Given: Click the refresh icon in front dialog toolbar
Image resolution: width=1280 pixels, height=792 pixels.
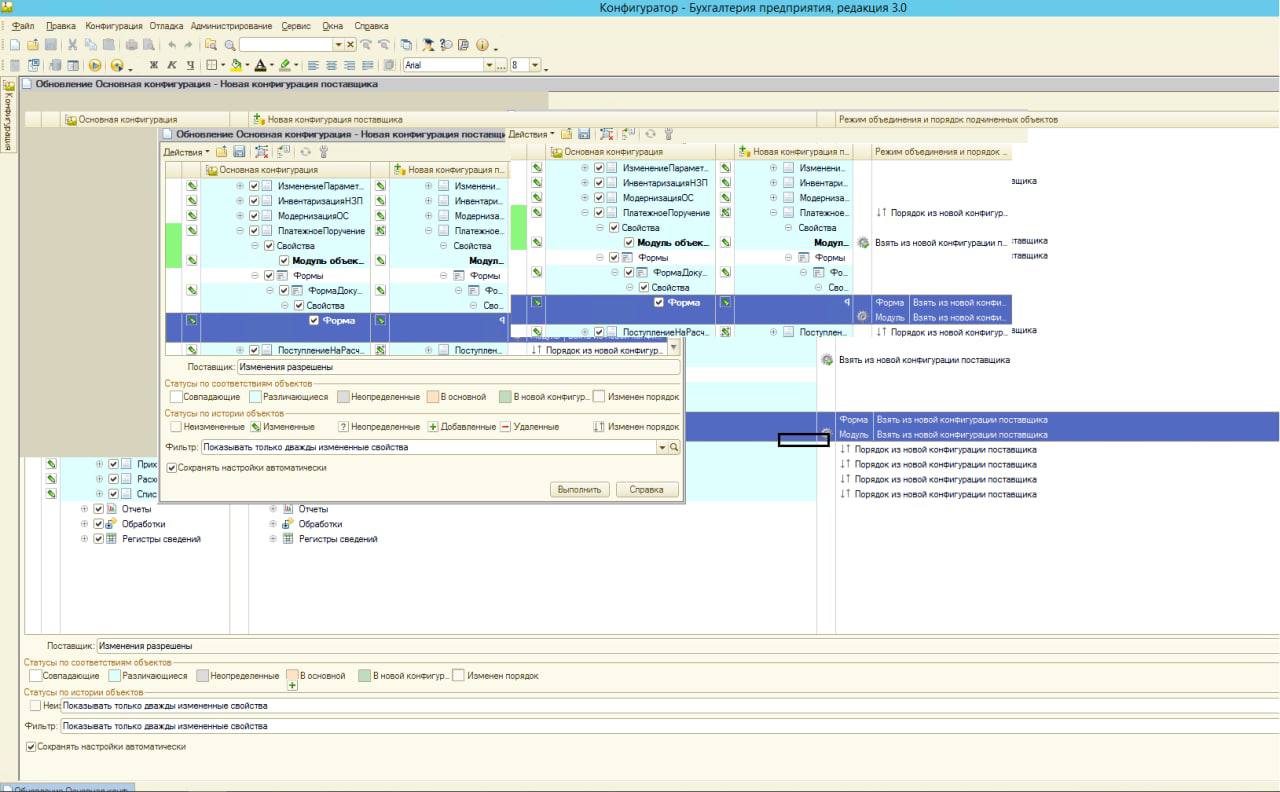Looking at the screenshot, I should coord(305,152).
